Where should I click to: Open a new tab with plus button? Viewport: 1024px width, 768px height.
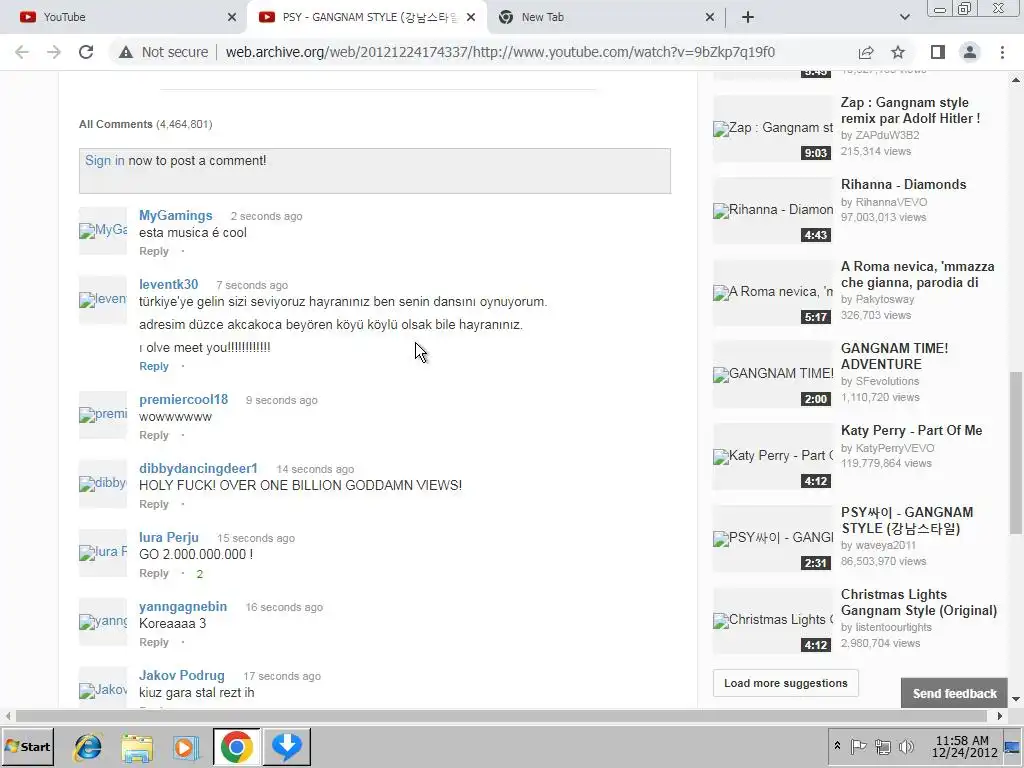coord(748,17)
